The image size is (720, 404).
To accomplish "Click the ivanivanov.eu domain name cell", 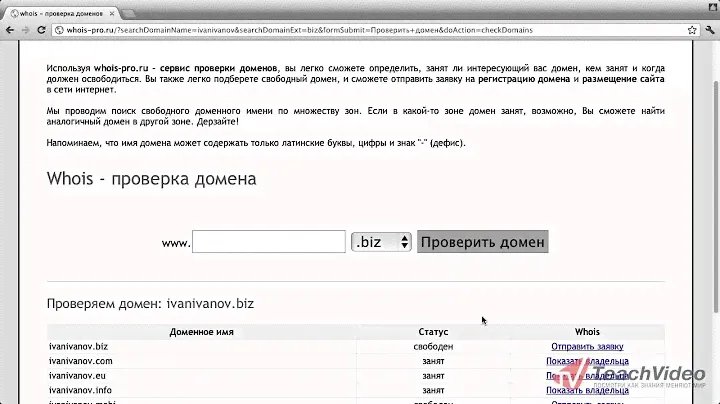I will tap(78, 376).
